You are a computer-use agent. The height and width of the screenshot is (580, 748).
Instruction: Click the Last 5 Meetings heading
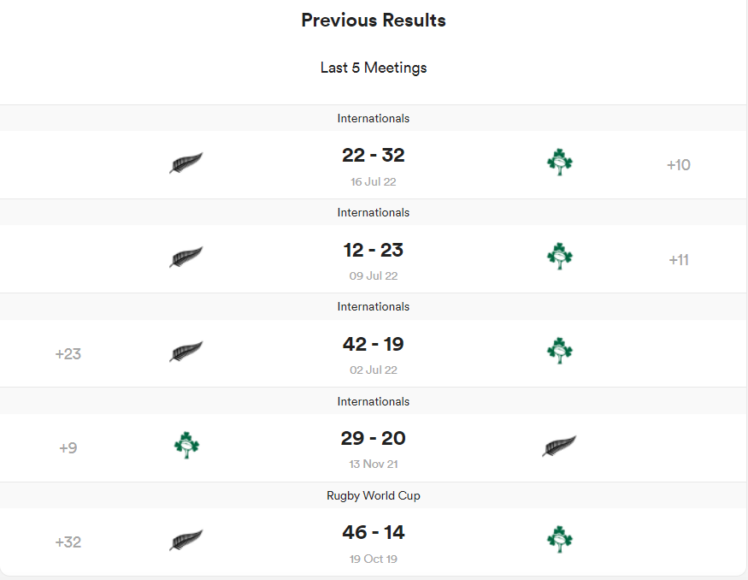(x=373, y=68)
